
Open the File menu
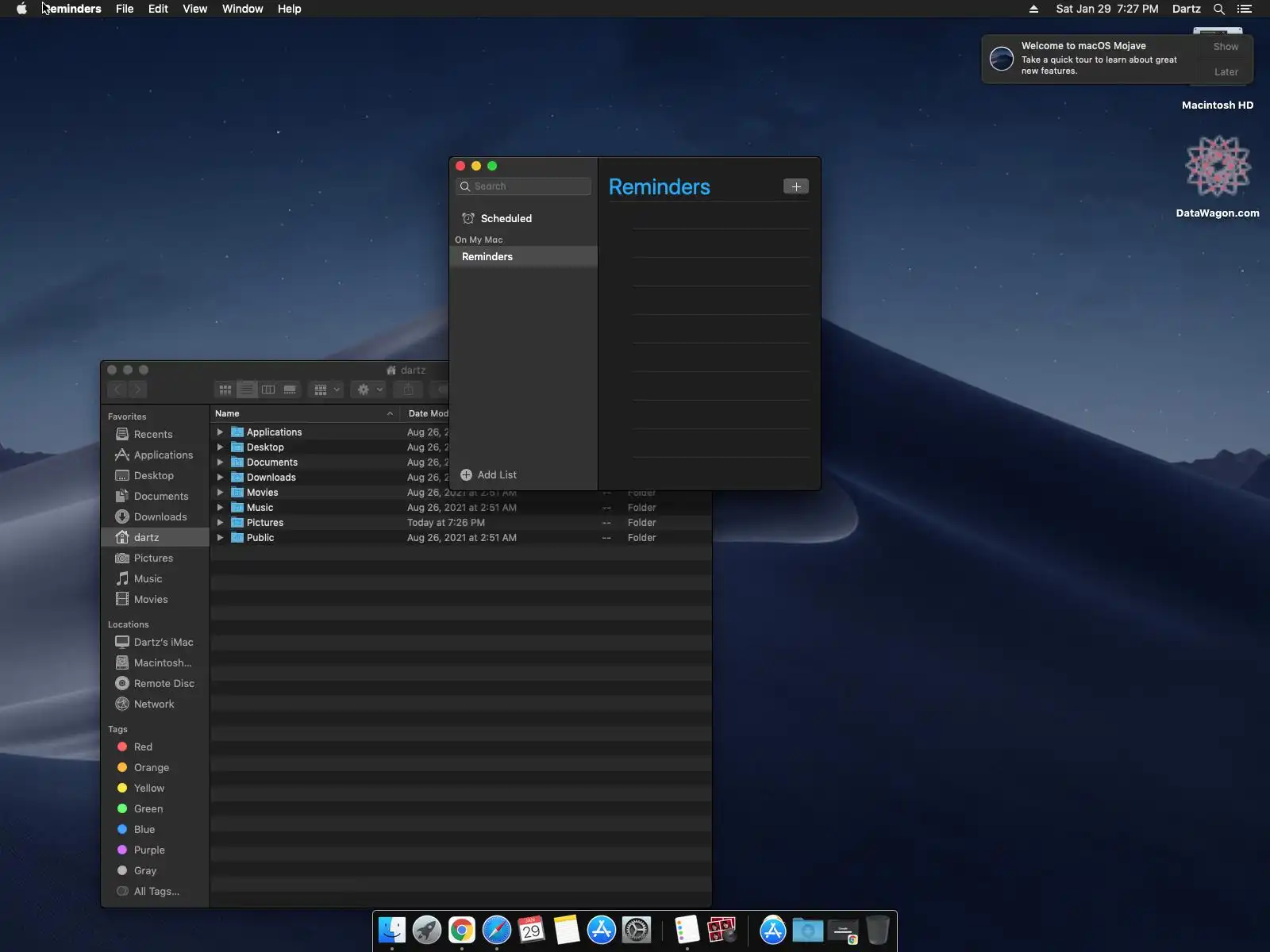pyautogui.click(x=125, y=9)
